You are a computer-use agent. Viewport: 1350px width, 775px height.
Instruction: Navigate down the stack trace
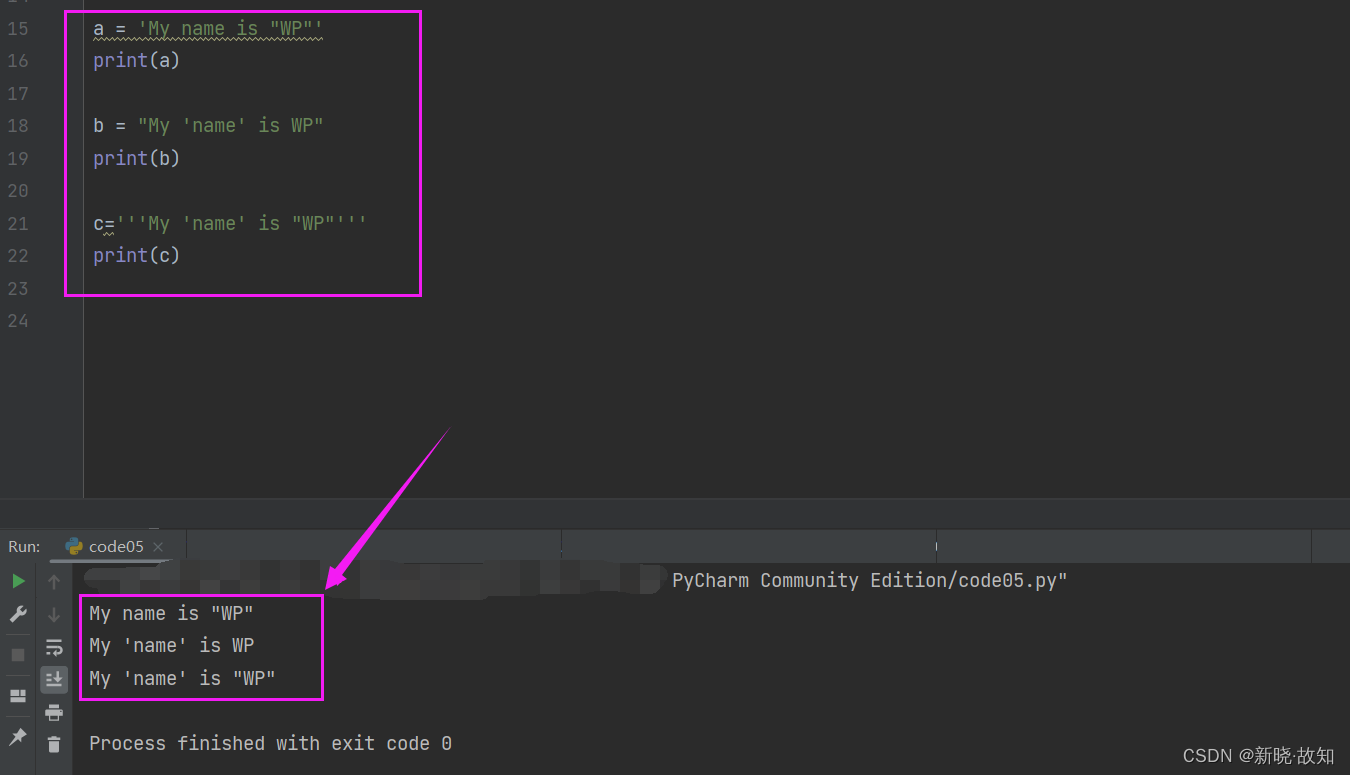tap(54, 613)
